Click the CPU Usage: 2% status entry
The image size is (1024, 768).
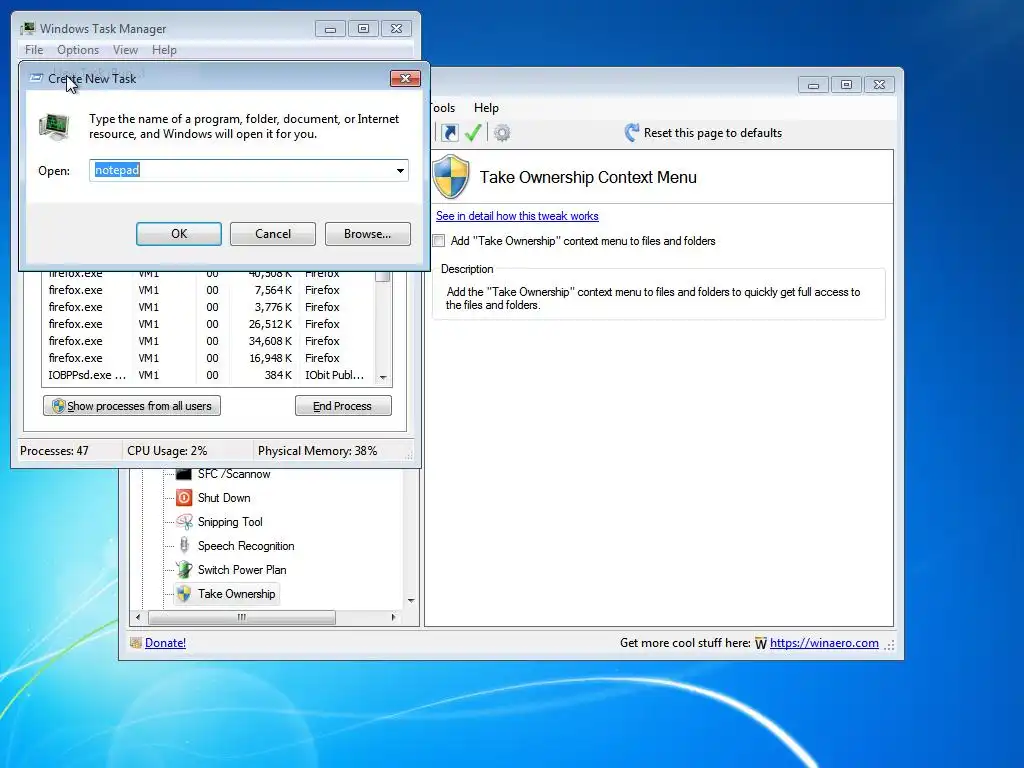[167, 451]
